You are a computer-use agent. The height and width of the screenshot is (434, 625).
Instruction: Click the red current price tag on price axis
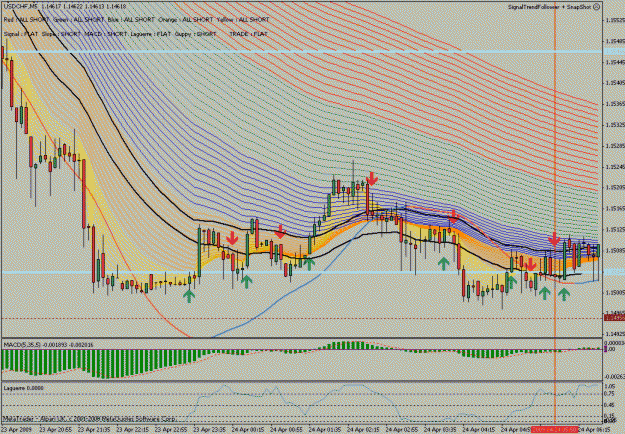614,318
